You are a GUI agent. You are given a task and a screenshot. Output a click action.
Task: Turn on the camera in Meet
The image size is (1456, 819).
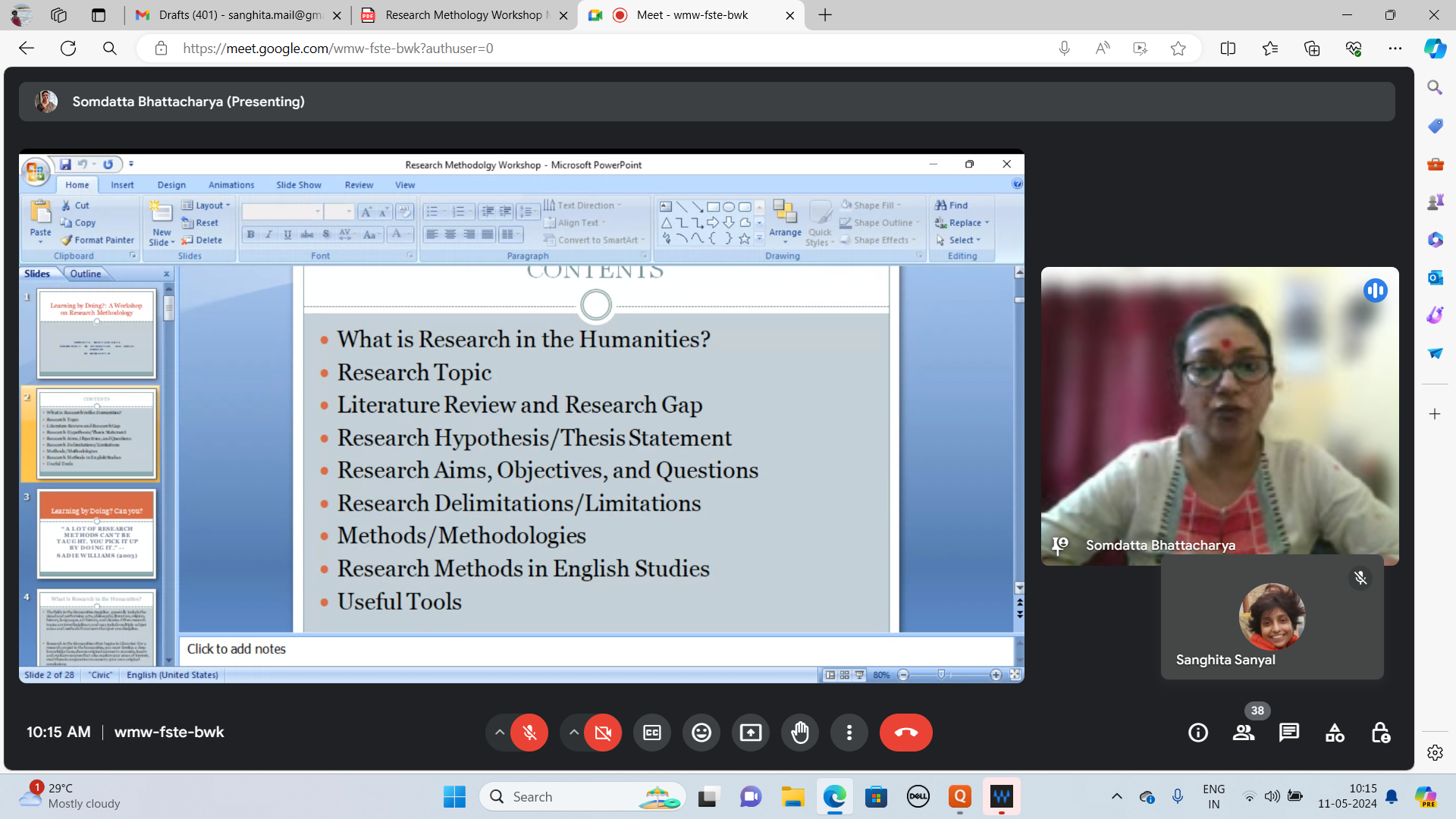[x=603, y=733]
